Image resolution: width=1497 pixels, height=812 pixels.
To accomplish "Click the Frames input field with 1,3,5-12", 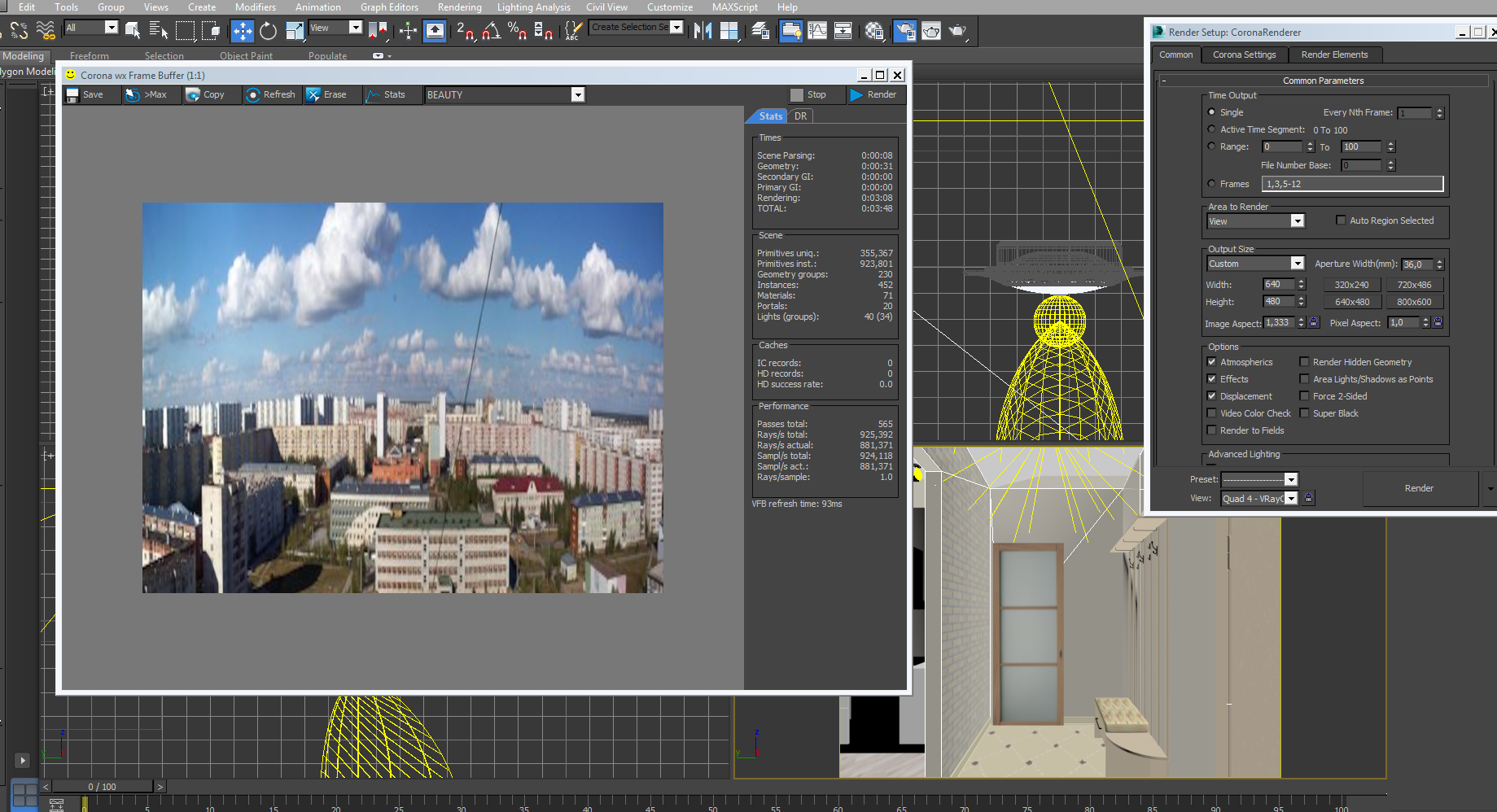I will click(1351, 184).
